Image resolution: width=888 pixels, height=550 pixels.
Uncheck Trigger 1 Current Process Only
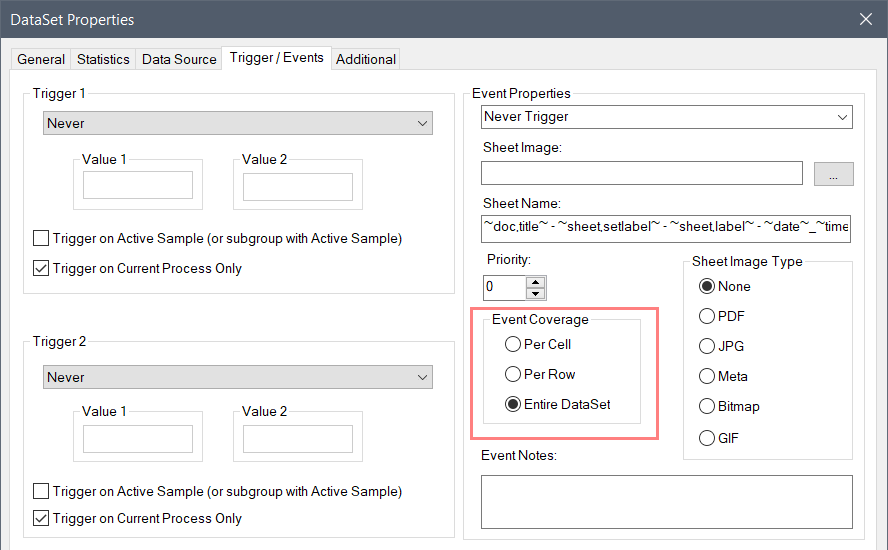(41, 268)
